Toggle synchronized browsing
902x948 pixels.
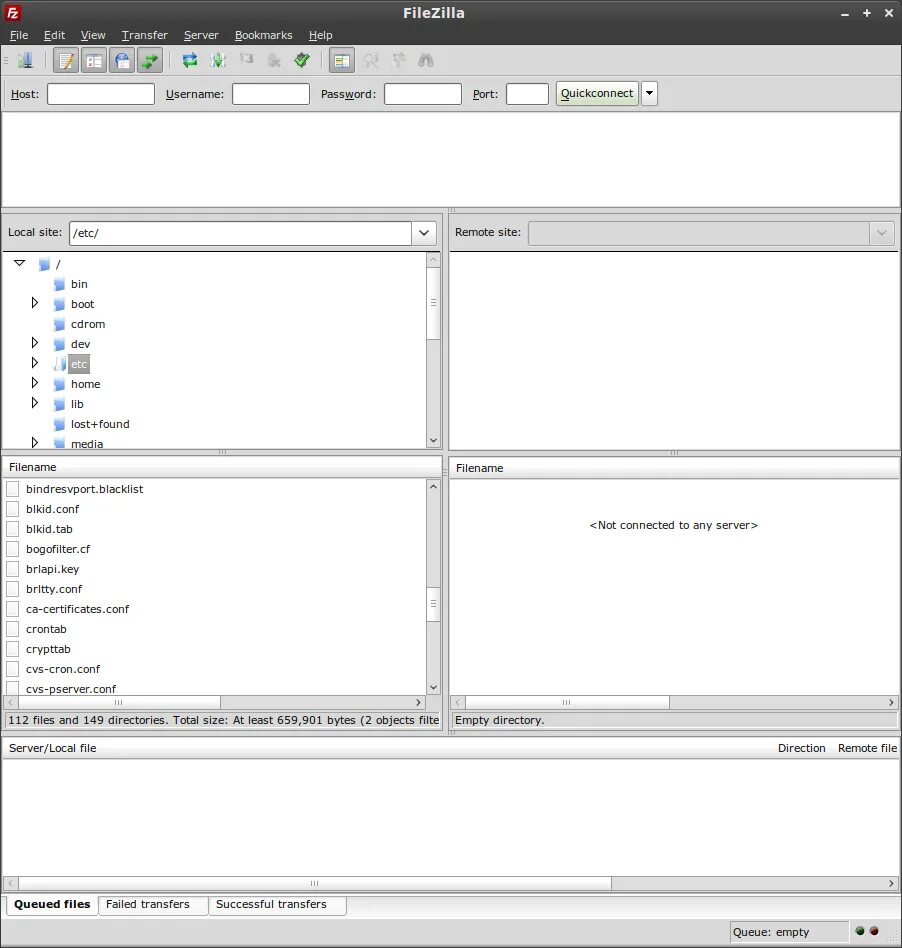(398, 60)
